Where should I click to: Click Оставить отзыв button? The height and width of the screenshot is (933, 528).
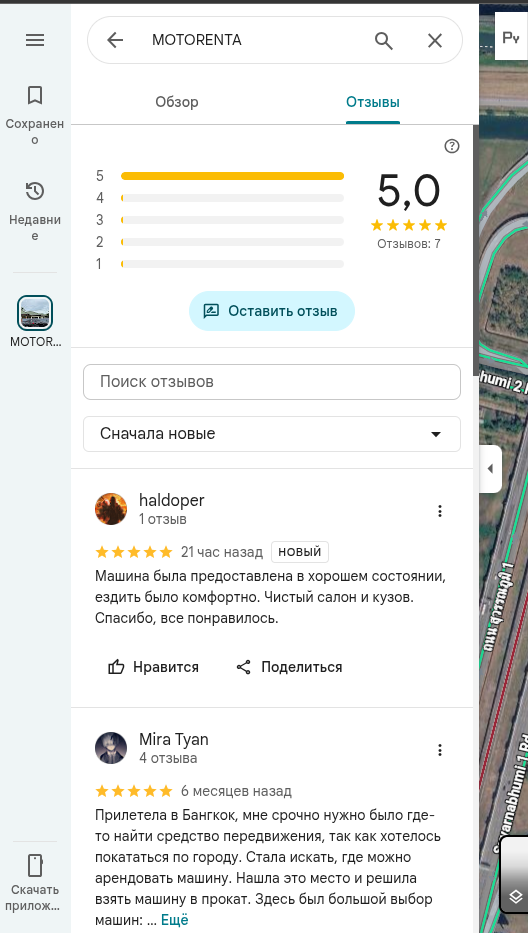[x=272, y=311]
